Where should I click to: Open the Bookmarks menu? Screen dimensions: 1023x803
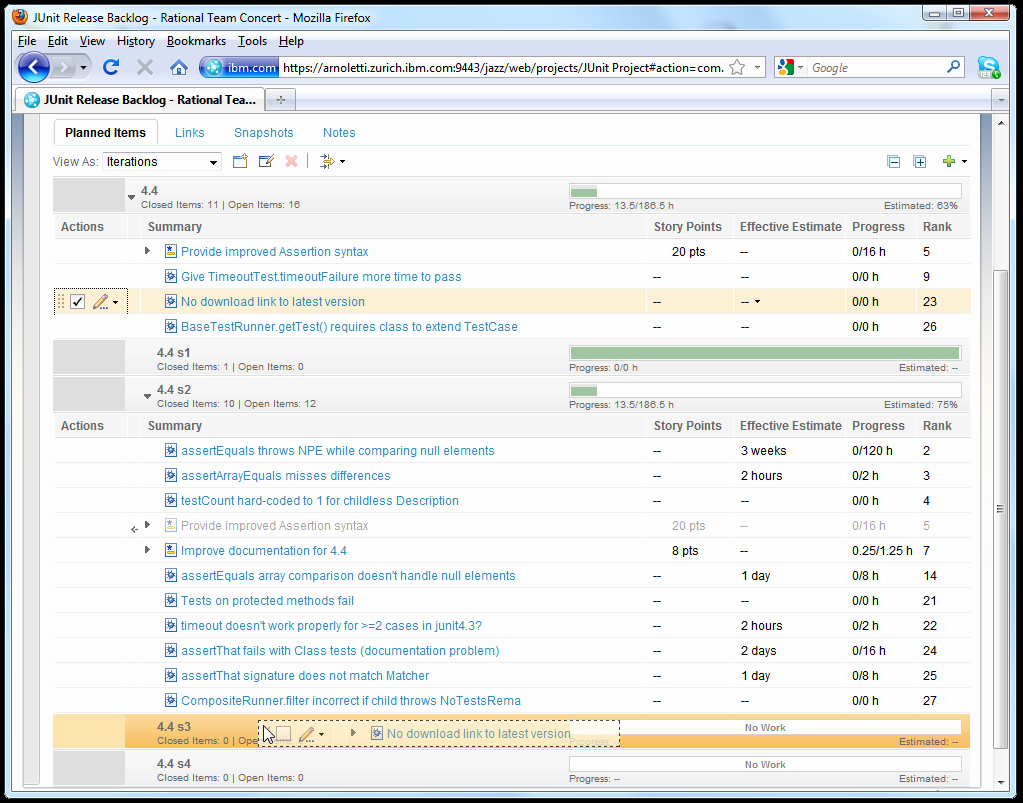click(196, 41)
